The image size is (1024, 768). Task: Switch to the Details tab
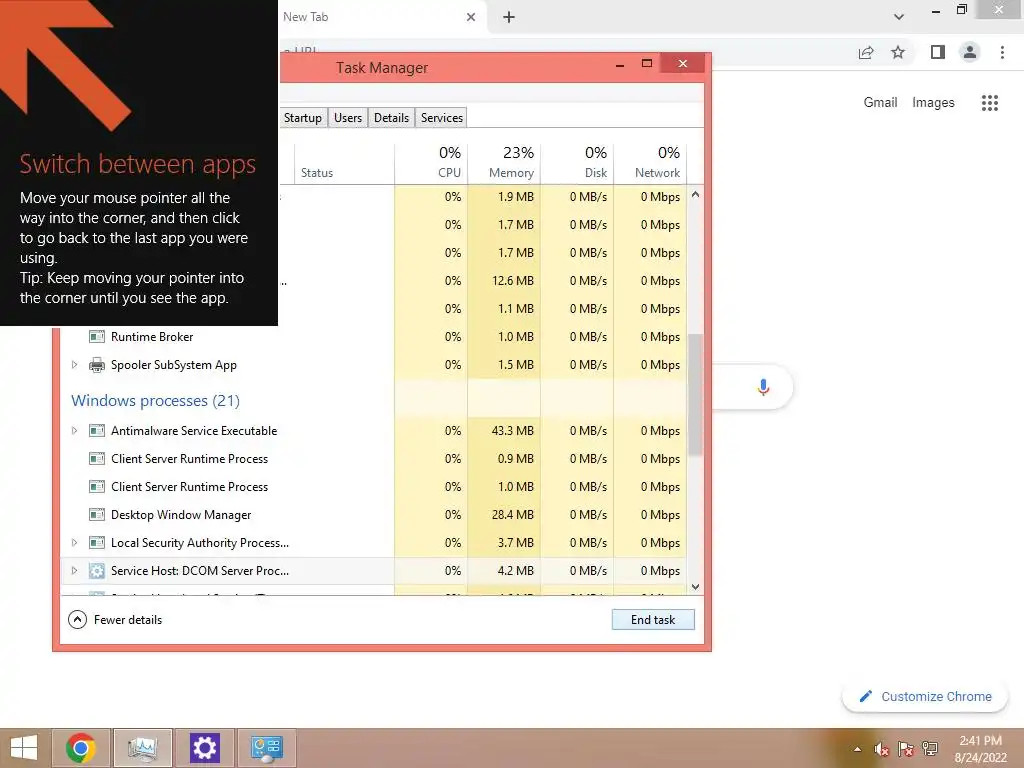(x=391, y=118)
